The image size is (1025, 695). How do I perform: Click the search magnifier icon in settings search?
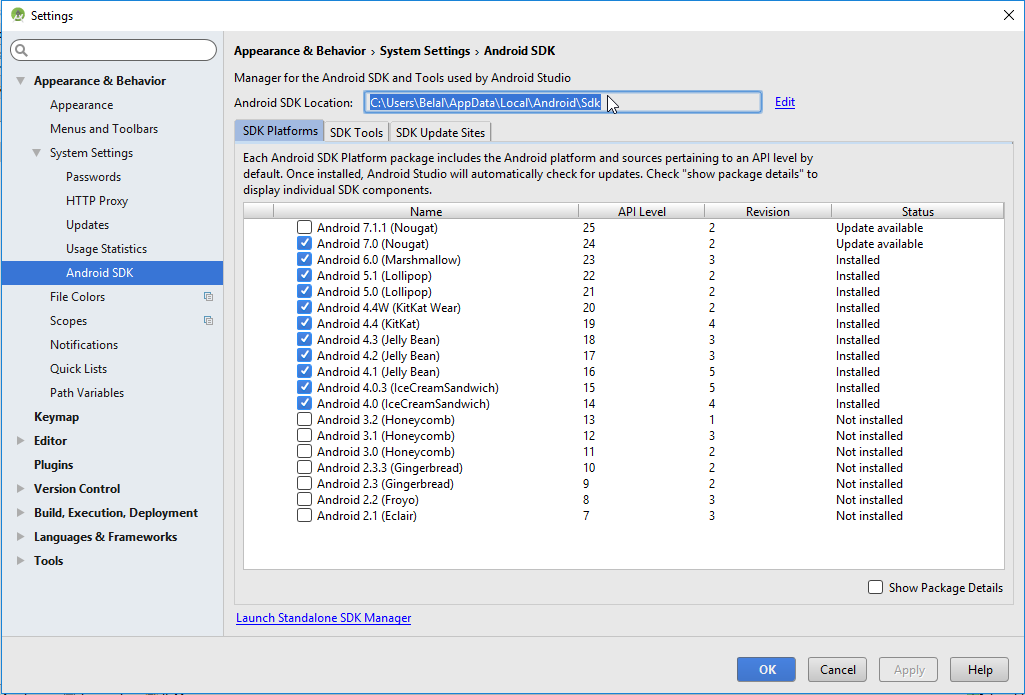[22, 50]
